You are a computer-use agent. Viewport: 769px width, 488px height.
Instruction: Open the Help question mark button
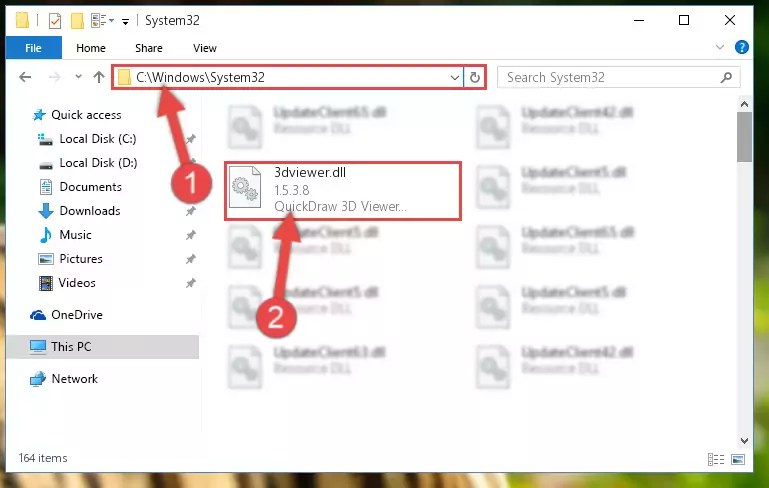(x=742, y=48)
